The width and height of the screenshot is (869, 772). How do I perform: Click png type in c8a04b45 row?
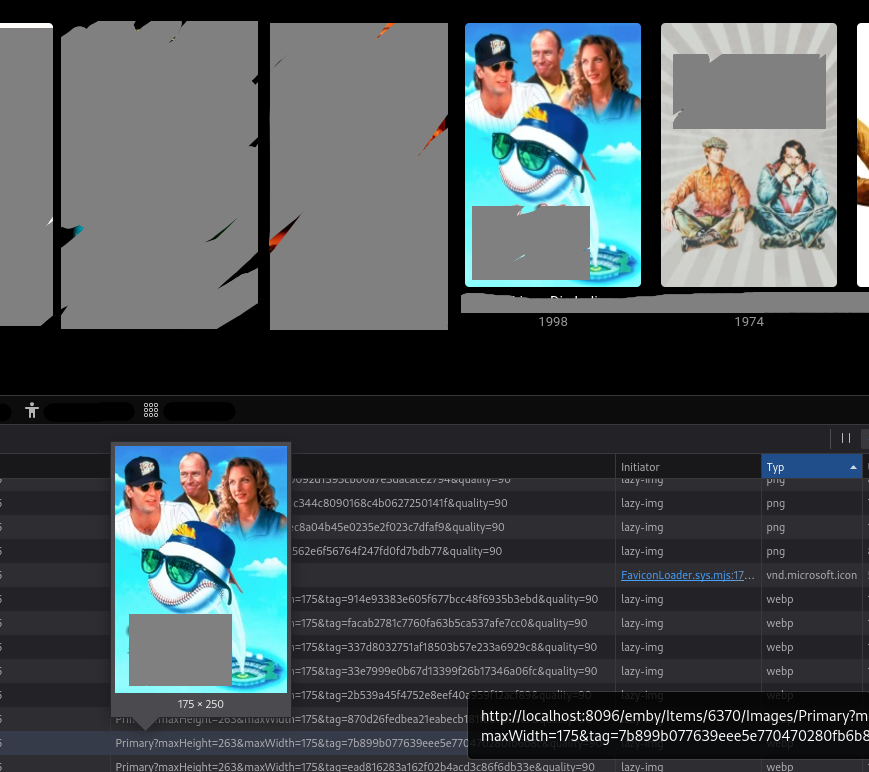pos(775,527)
